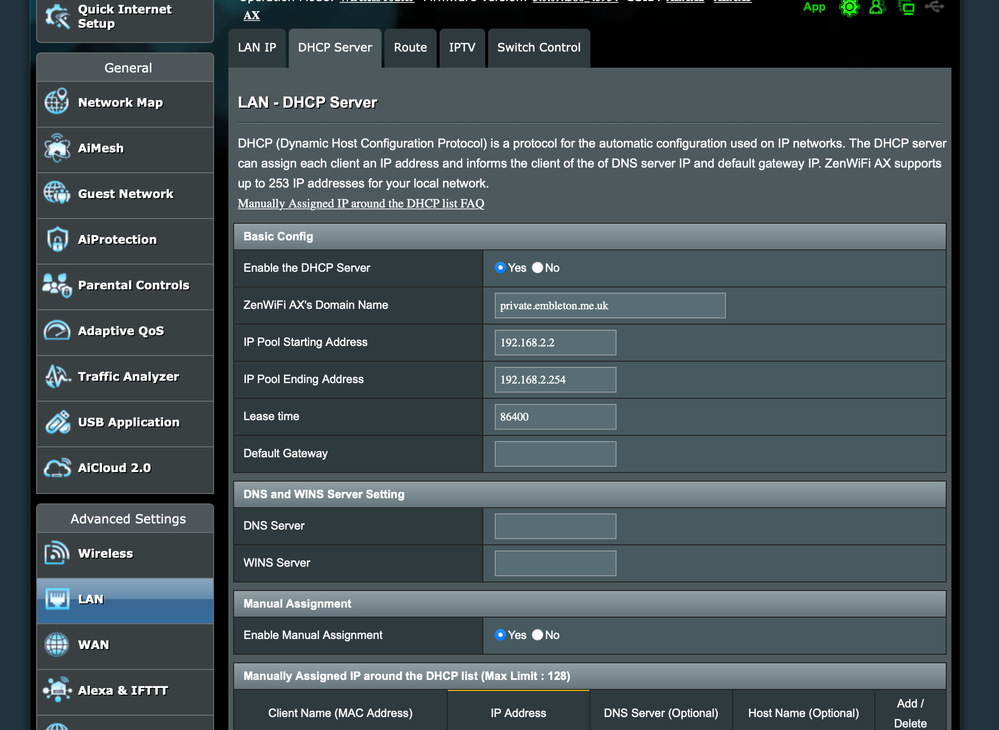999x730 pixels.
Task: Select No for Enable Manual Assignment
Action: click(538, 635)
